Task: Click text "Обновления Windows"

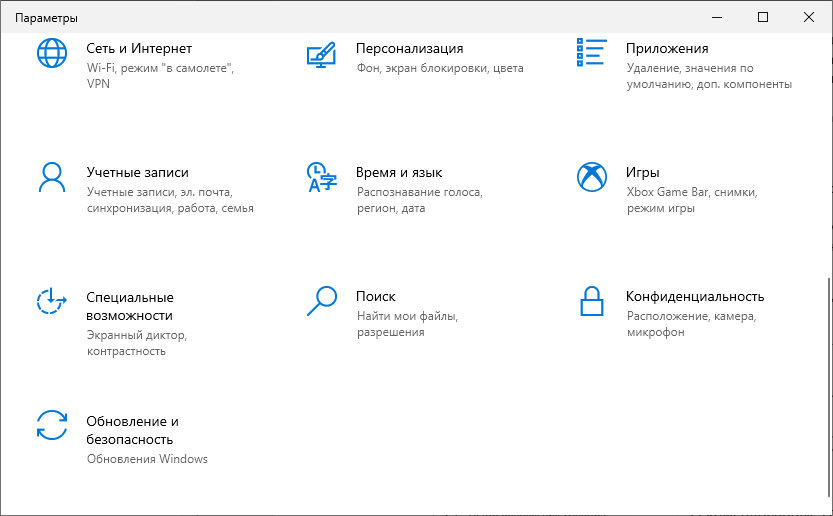Action: (147, 459)
